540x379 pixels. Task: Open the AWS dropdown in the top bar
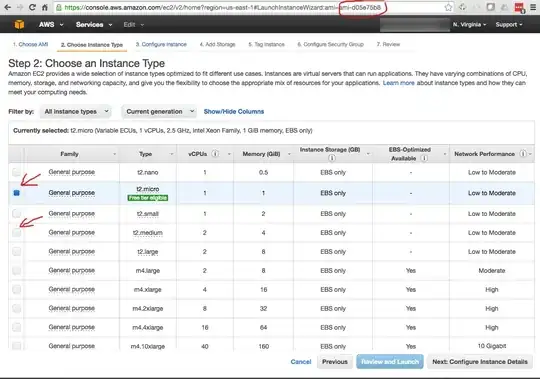click(51, 24)
